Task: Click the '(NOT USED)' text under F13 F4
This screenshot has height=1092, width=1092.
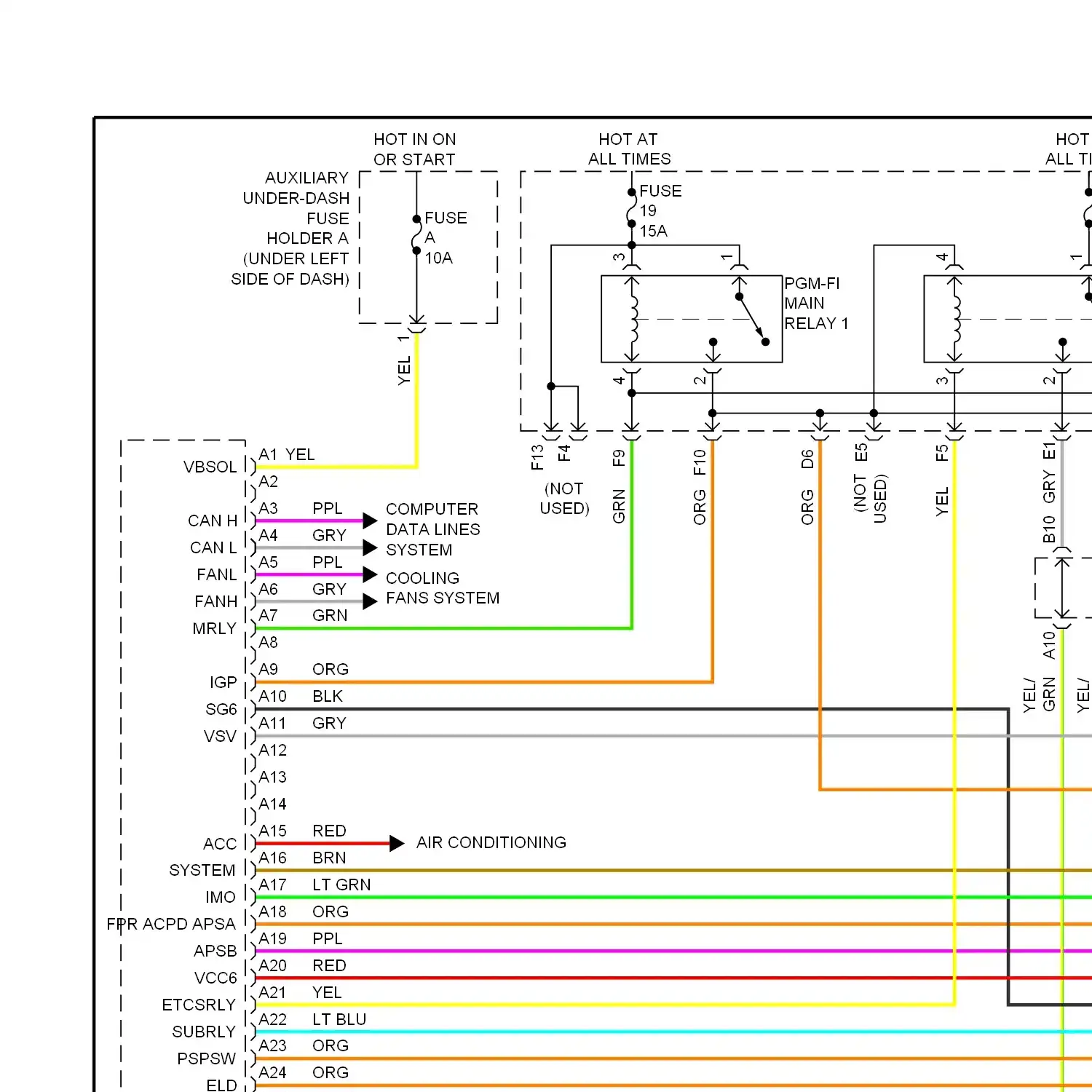Action: (565, 499)
